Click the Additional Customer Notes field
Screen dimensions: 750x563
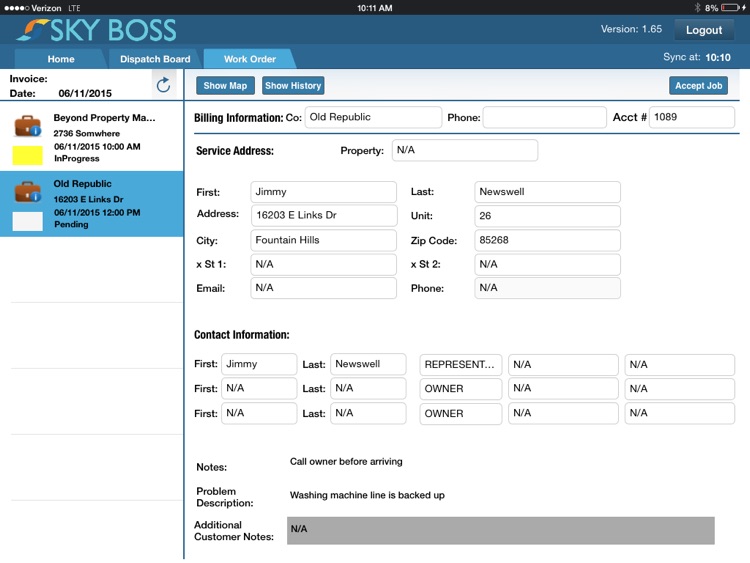click(500, 530)
